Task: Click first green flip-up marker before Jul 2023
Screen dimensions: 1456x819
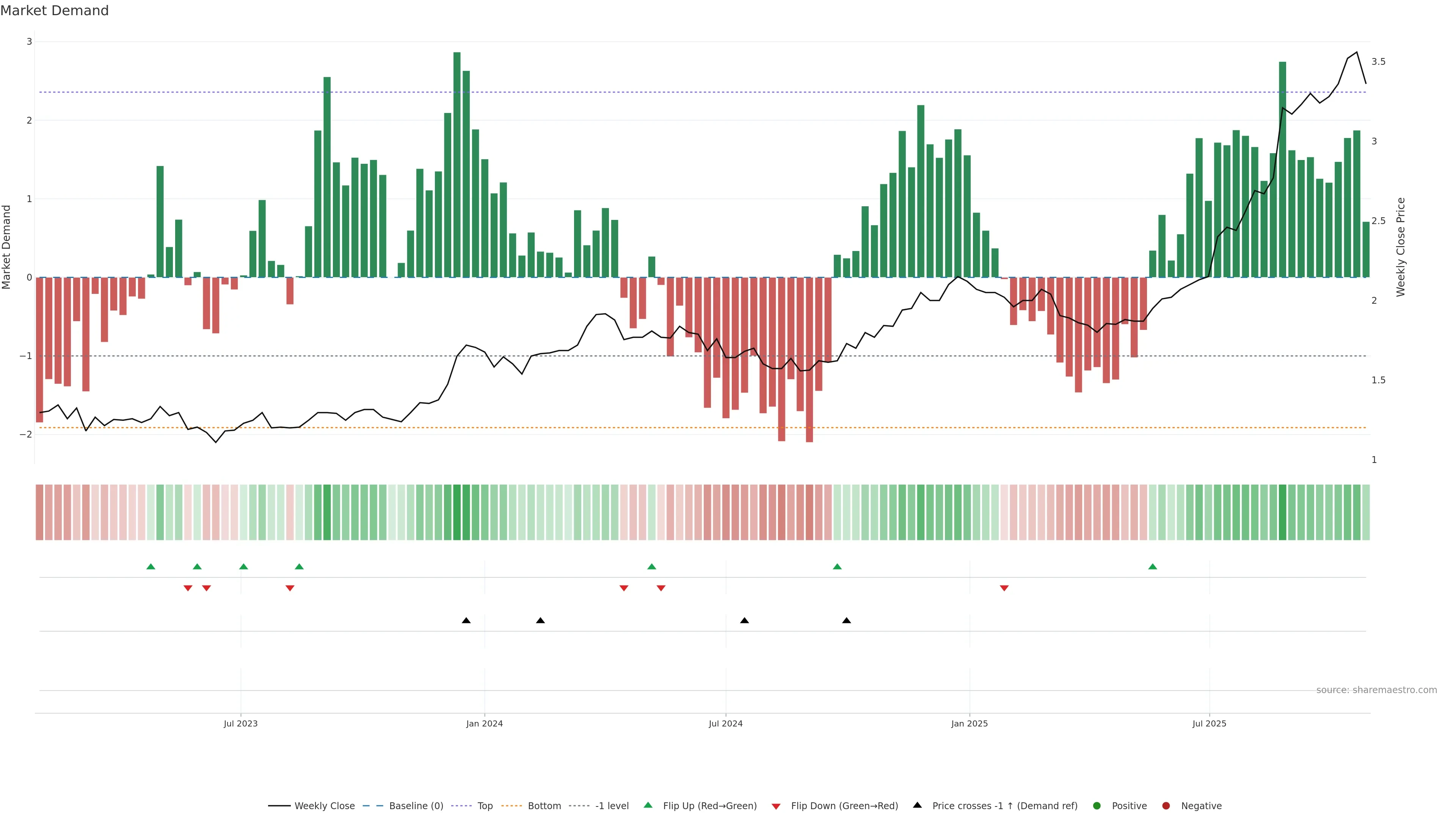Action: [151, 566]
